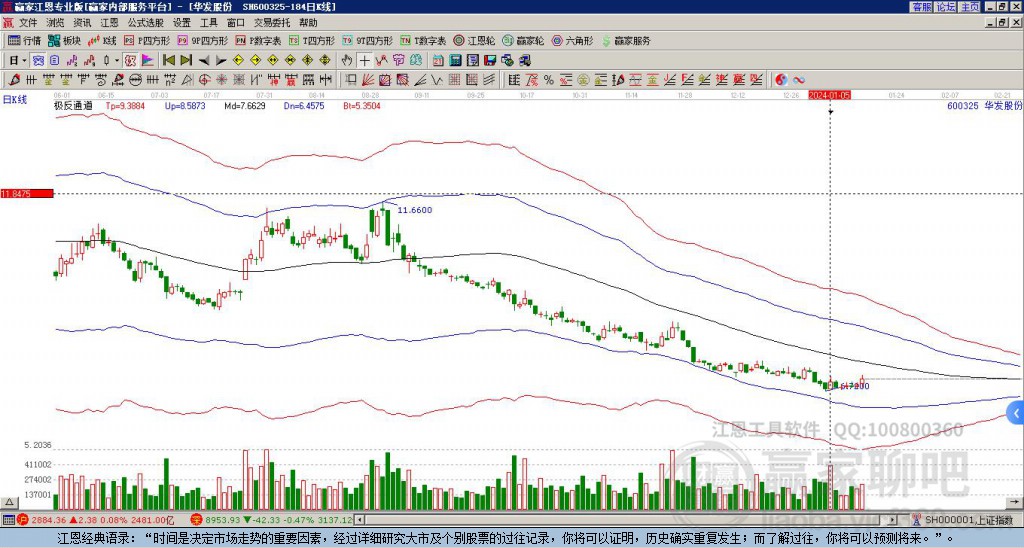Click the 极反通道 indicator label
This screenshot has height=548, width=1024.
pyautogui.click(x=73, y=105)
